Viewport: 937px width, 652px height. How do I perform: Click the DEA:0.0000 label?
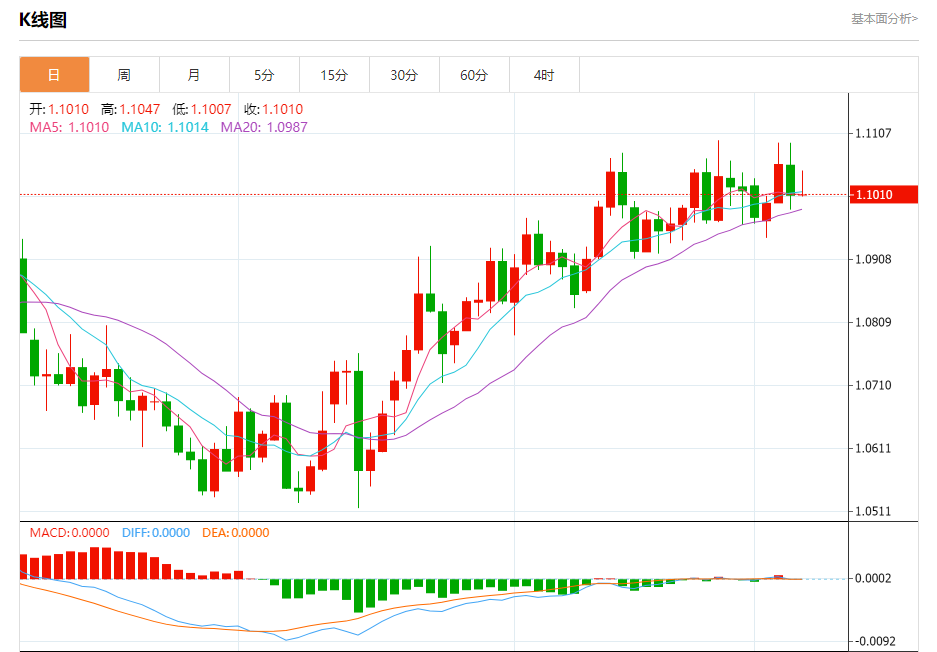click(x=235, y=532)
